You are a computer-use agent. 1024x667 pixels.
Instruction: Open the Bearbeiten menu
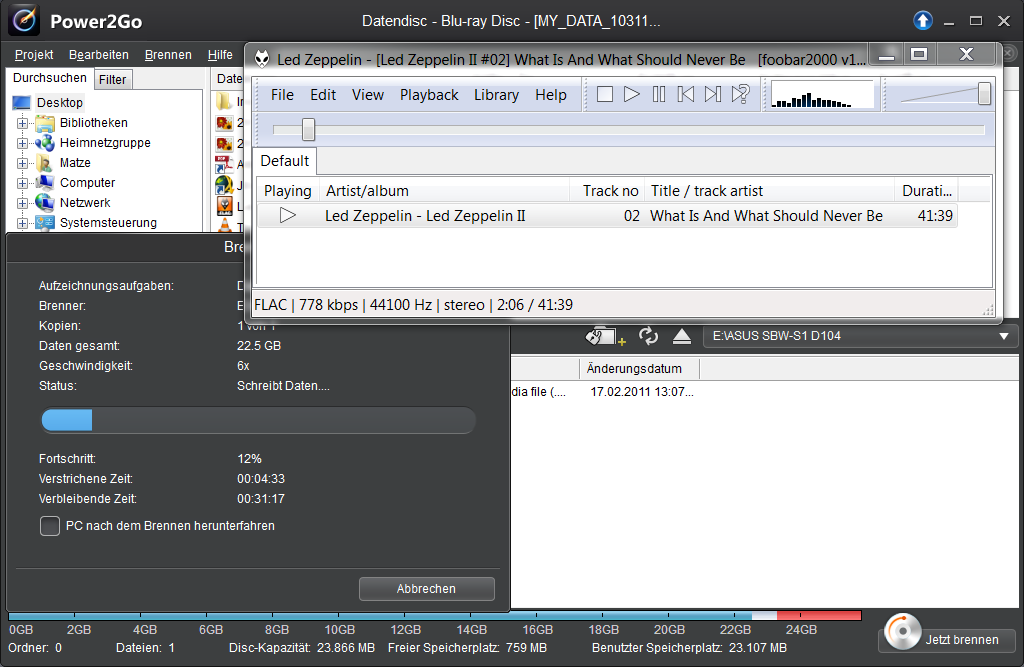[99, 55]
